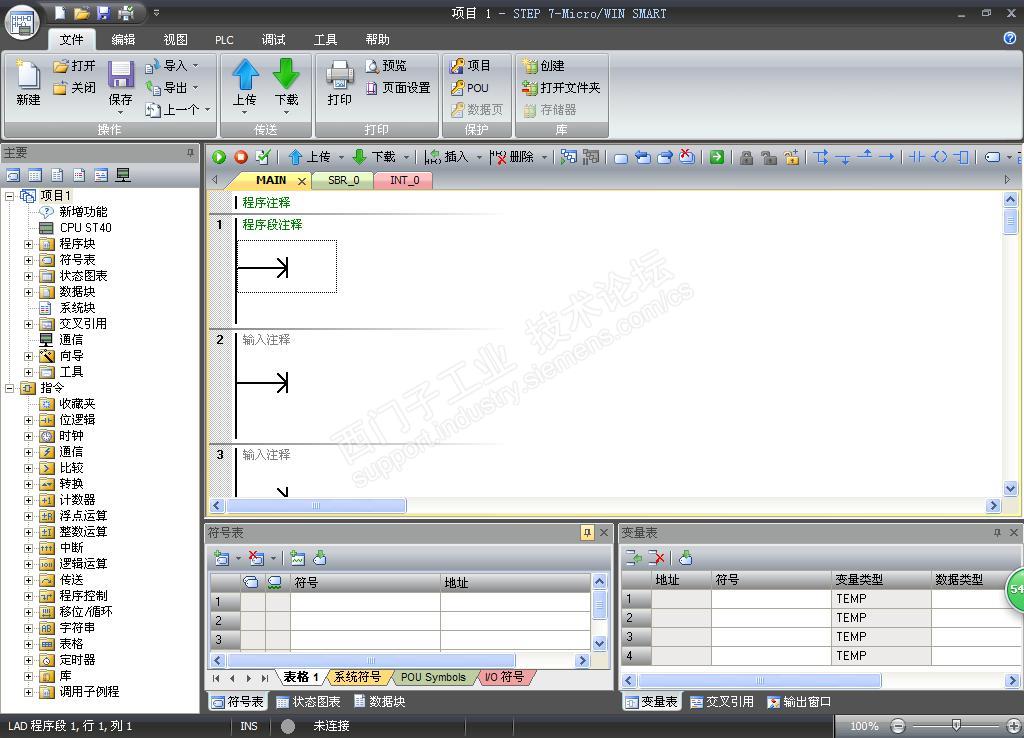Click the help question mark icon at top right
Image resolution: width=1024 pixels, height=738 pixels.
(1010, 38)
